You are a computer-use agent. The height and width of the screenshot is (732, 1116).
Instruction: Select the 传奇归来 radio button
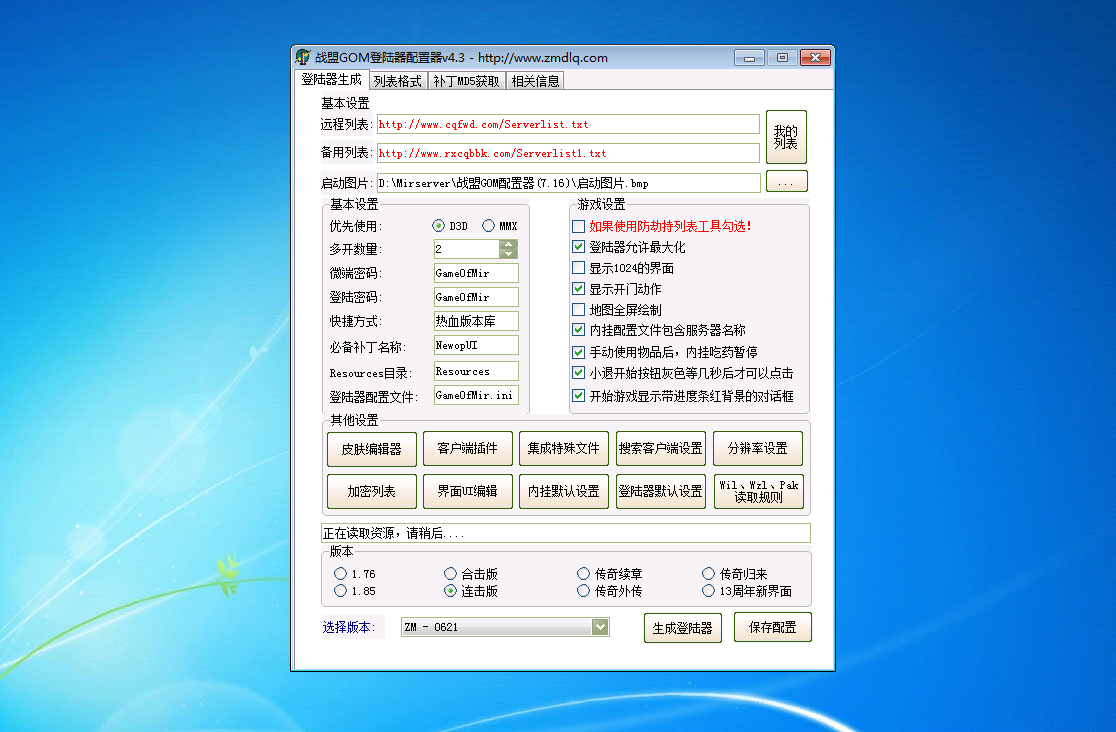point(708,574)
